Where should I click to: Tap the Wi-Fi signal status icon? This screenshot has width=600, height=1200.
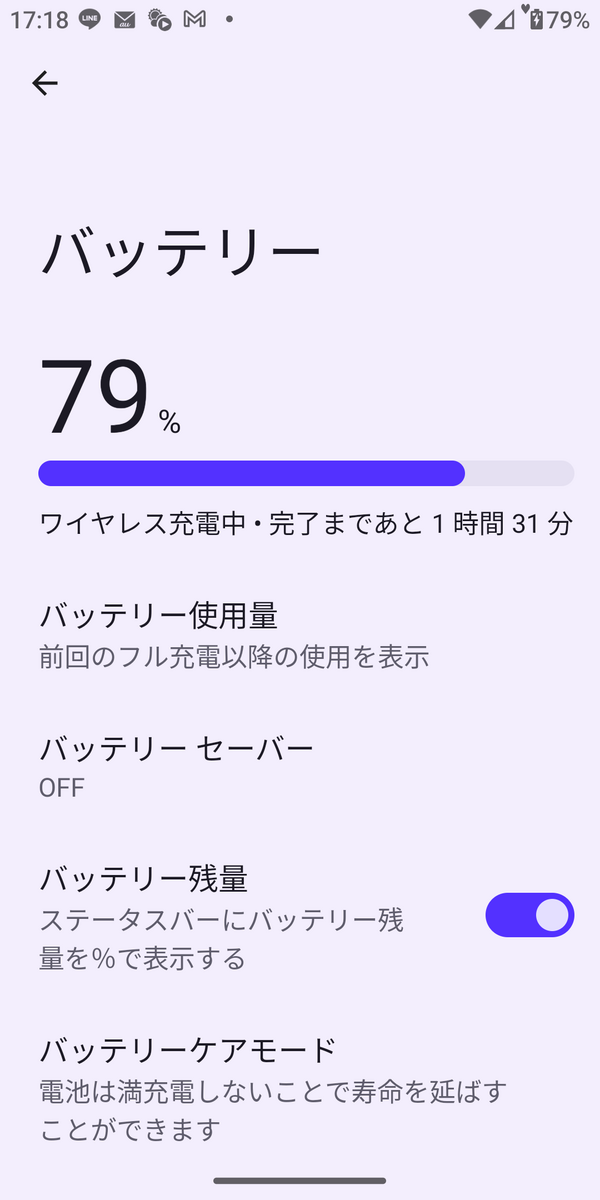[481, 19]
